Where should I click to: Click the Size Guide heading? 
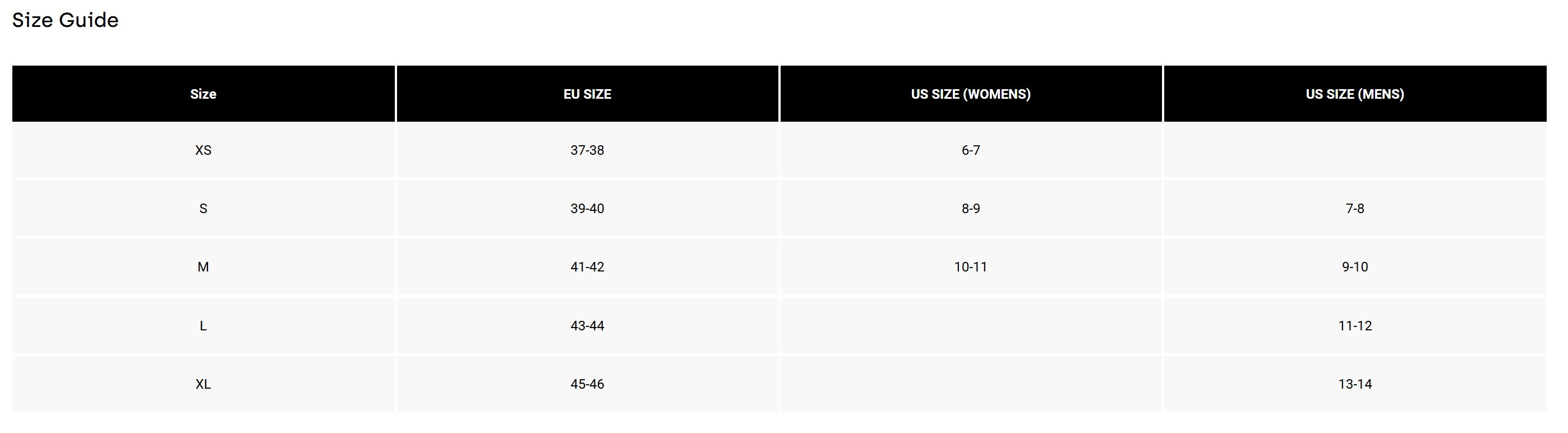pos(65,20)
